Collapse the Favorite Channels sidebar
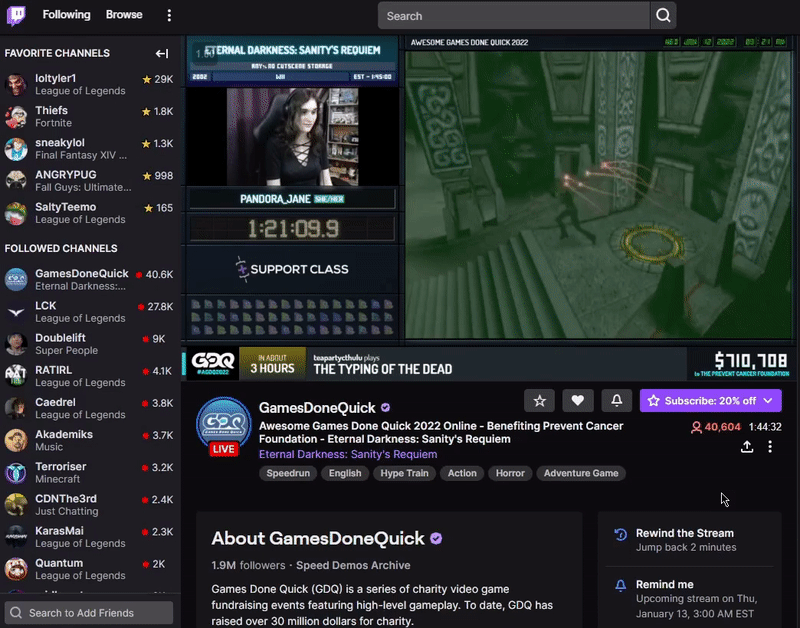The image size is (800, 628). pyautogui.click(x=162, y=53)
